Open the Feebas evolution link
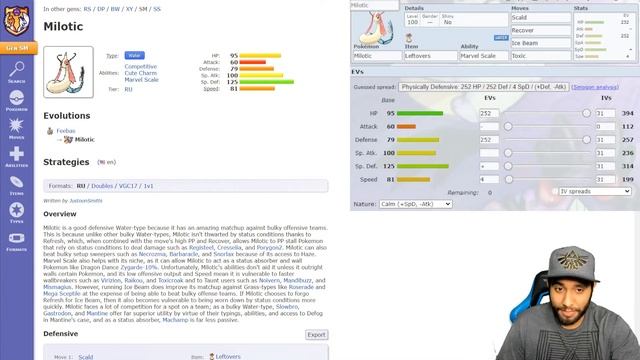This screenshot has height=360, width=640. [66, 131]
